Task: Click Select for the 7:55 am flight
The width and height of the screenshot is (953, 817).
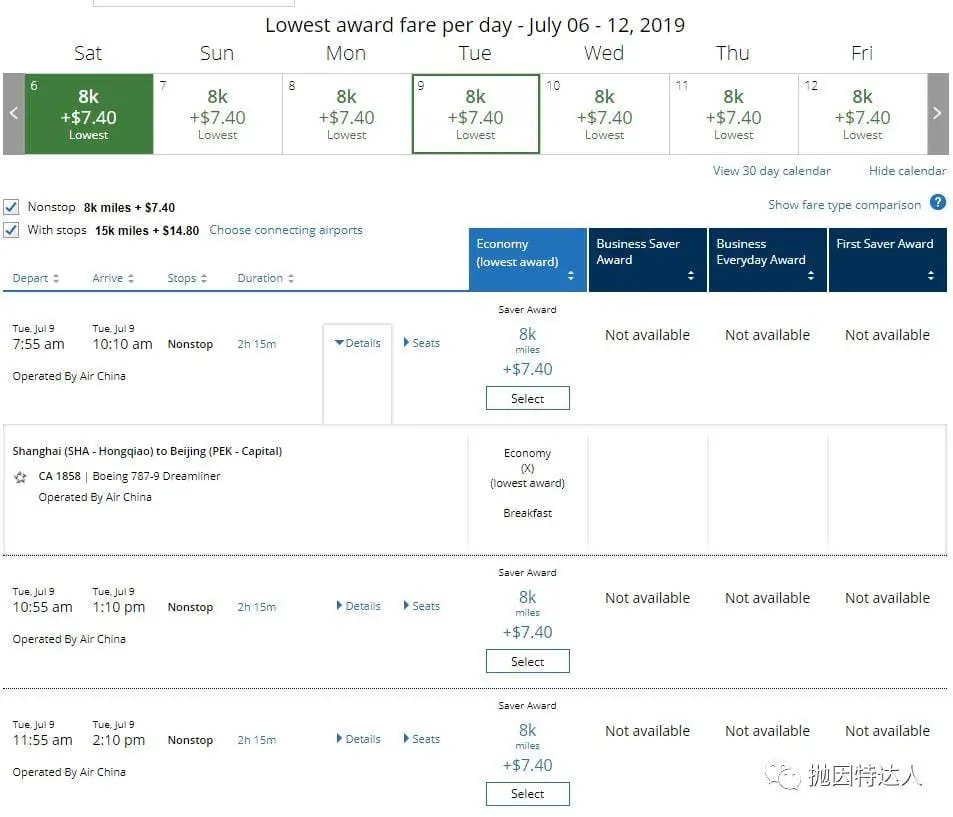Action: pyautogui.click(x=527, y=399)
